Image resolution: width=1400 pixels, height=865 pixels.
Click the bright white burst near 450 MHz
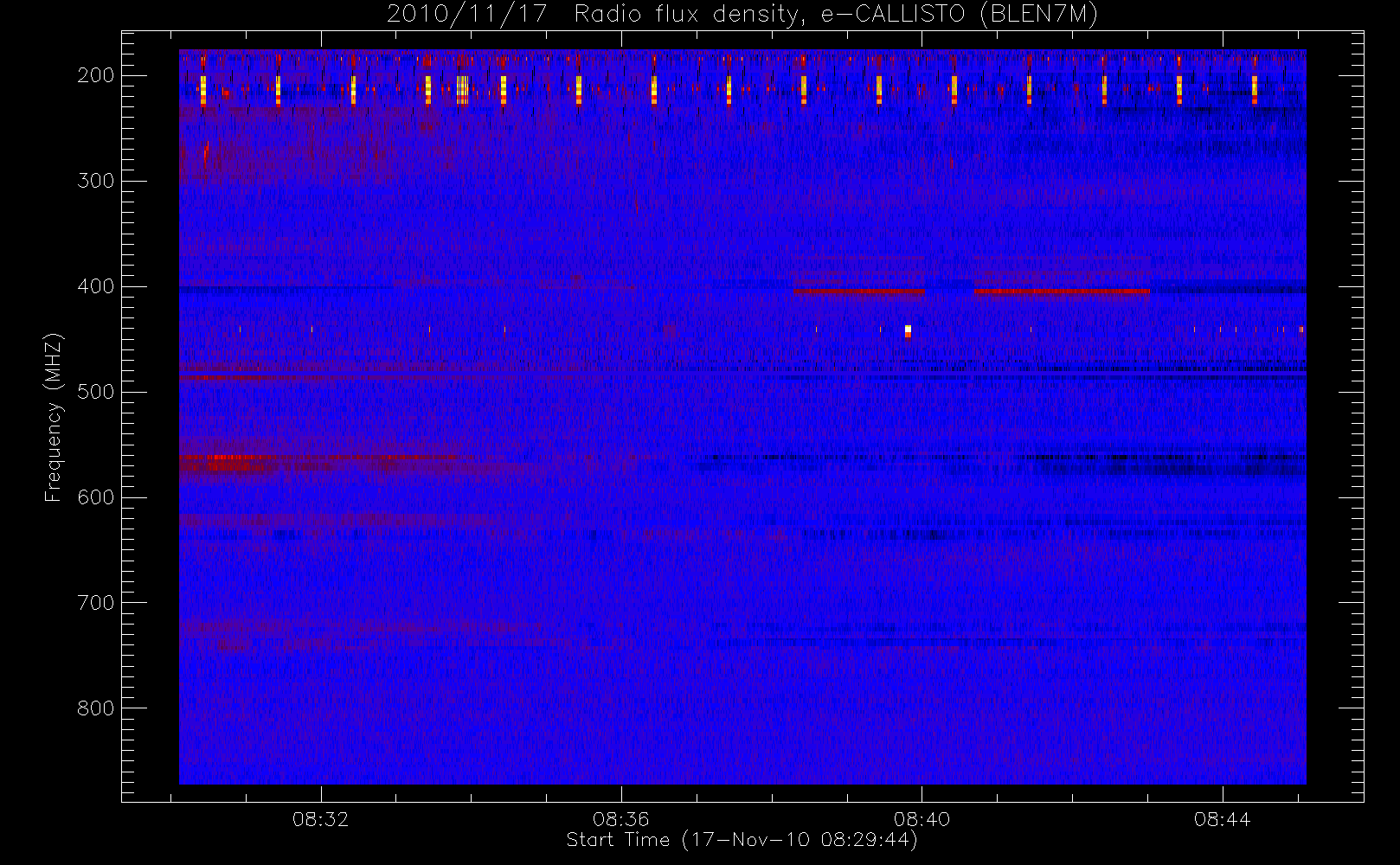[x=908, y=330]
